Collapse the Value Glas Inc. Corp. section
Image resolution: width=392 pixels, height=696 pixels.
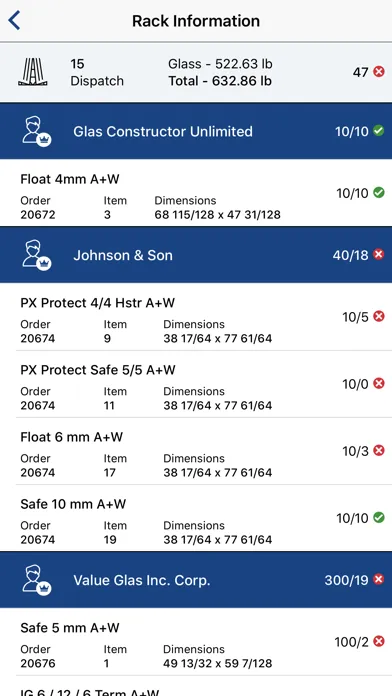tap(196, 580)
